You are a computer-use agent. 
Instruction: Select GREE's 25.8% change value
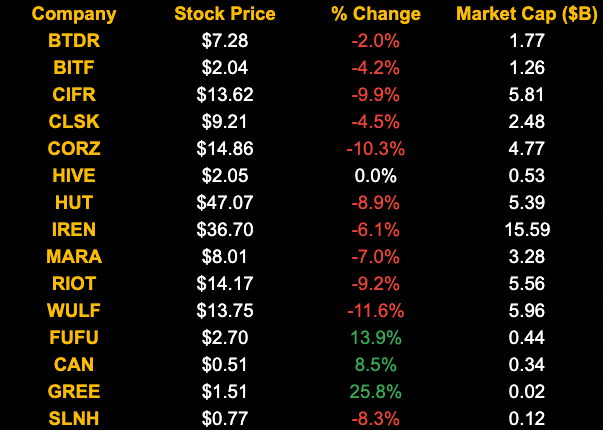(376, 392)
